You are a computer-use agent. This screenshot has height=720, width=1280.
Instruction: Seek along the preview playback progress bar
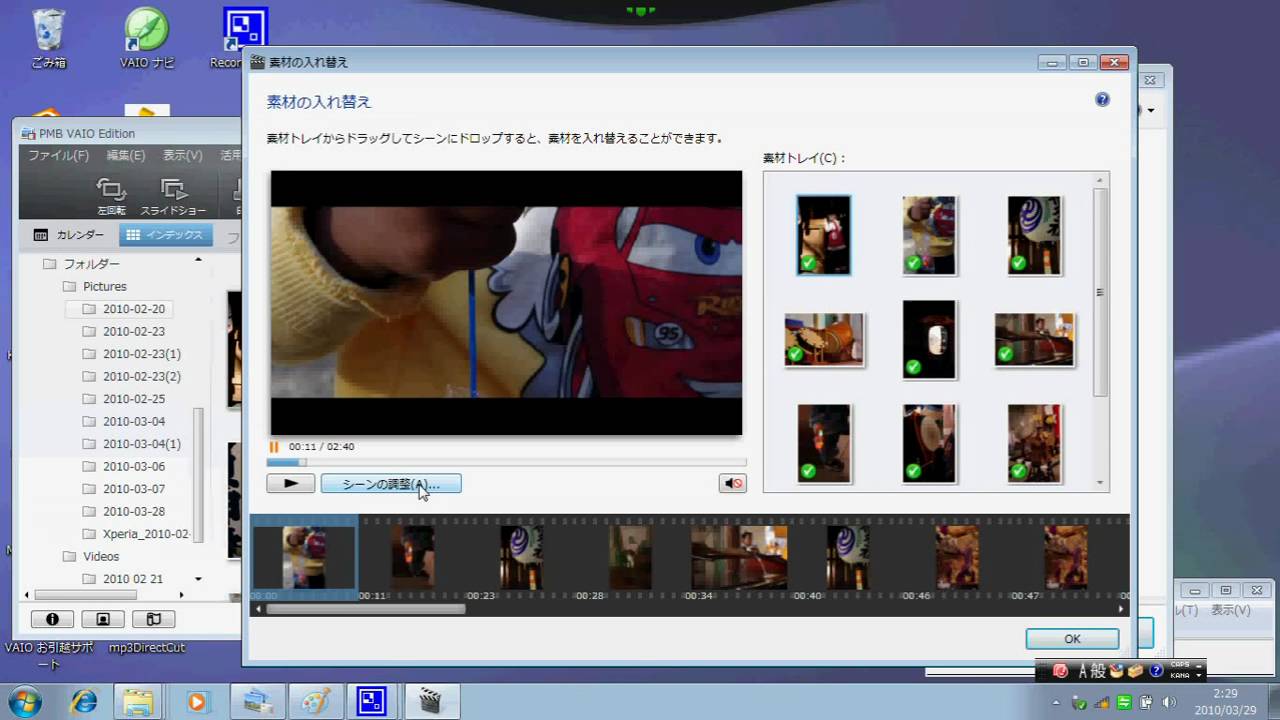pos(506,462)
